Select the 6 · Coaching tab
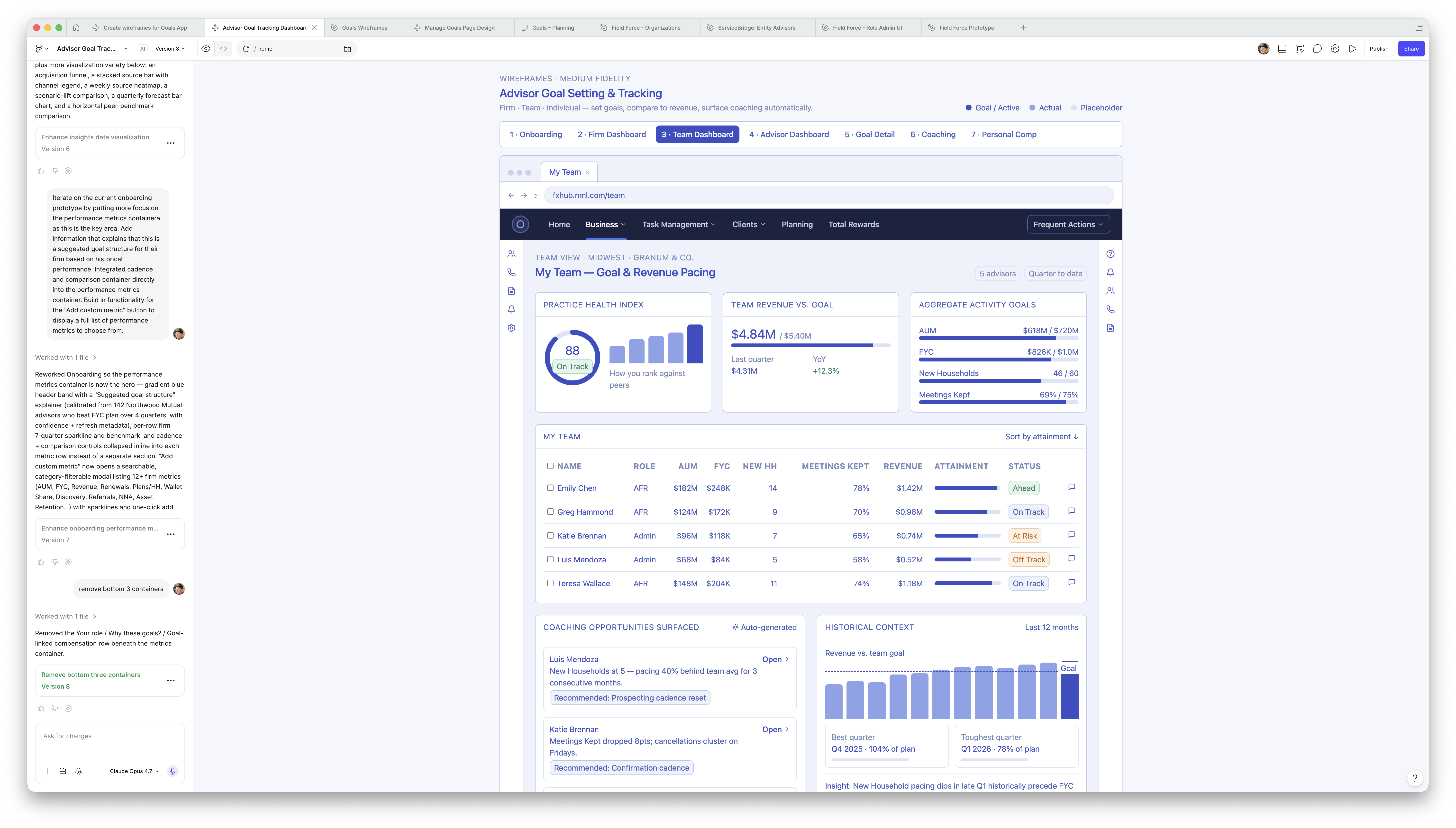The height and width of the screenshot is (828, 1456). [x=933, y=134]
